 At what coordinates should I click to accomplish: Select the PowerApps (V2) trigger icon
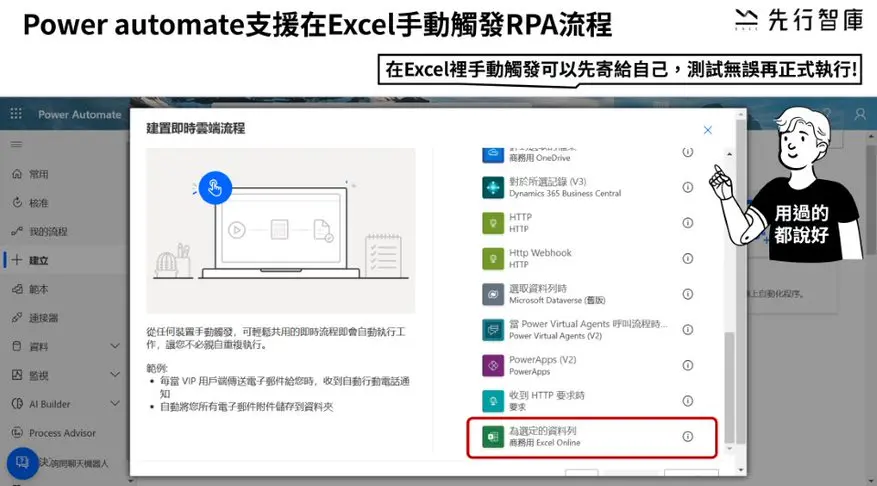493,365
